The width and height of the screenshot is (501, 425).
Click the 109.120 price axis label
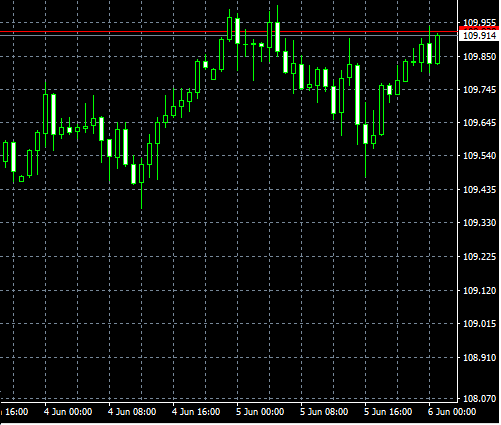coord(480,291)
